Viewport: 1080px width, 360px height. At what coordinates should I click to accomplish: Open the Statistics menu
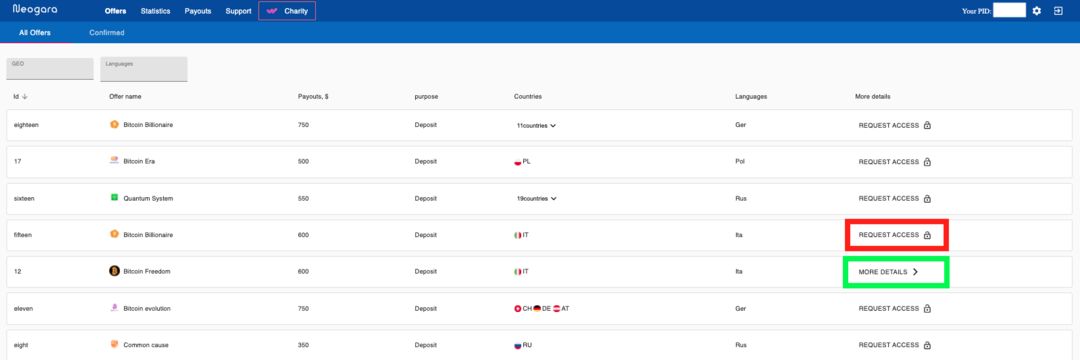click(x=156, y=11)
